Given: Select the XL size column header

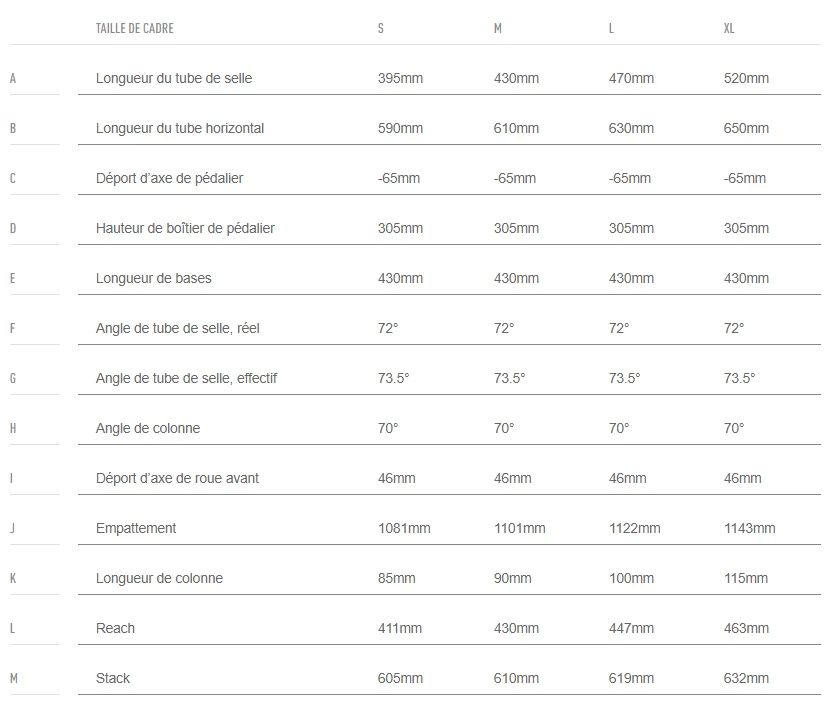Looking at the screenshot, I should pos(729,28).
